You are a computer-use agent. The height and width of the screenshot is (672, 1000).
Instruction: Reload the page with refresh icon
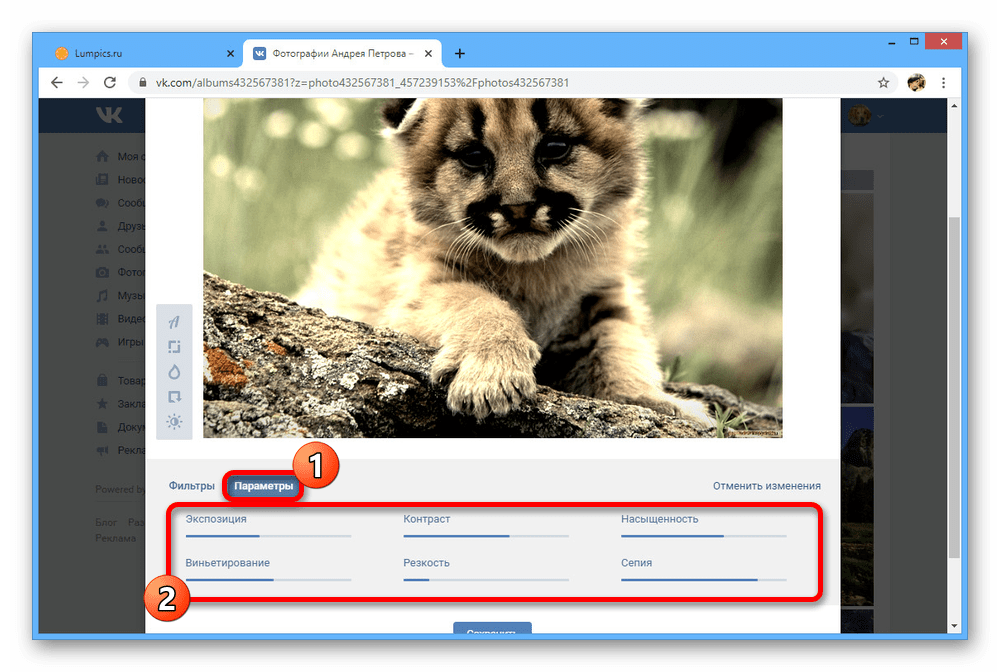coord(110,82)
